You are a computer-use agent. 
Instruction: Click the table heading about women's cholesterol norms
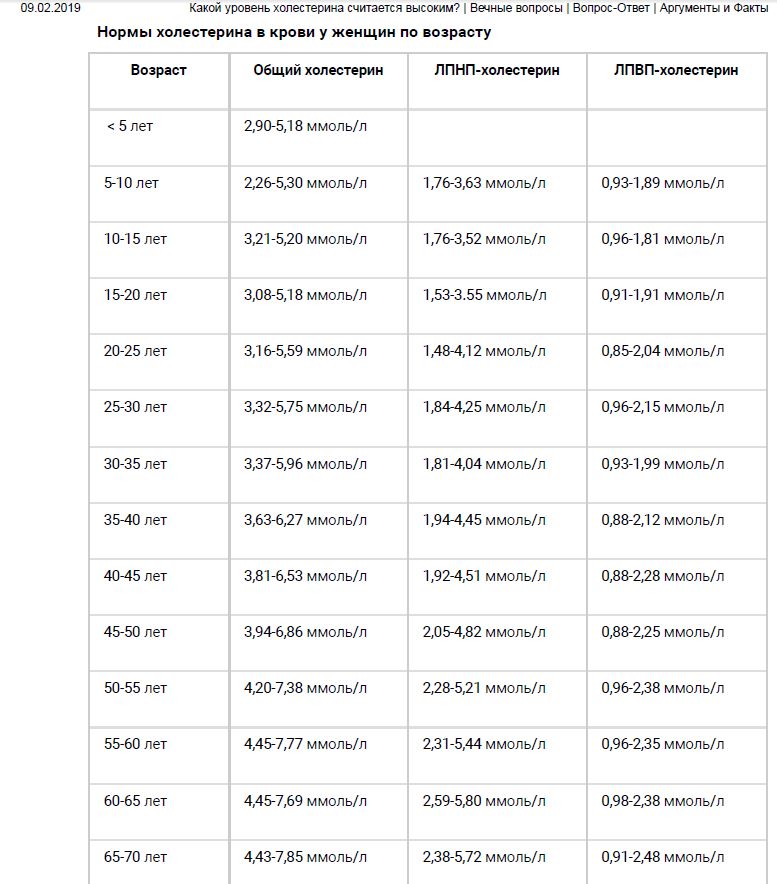[294, 32]
